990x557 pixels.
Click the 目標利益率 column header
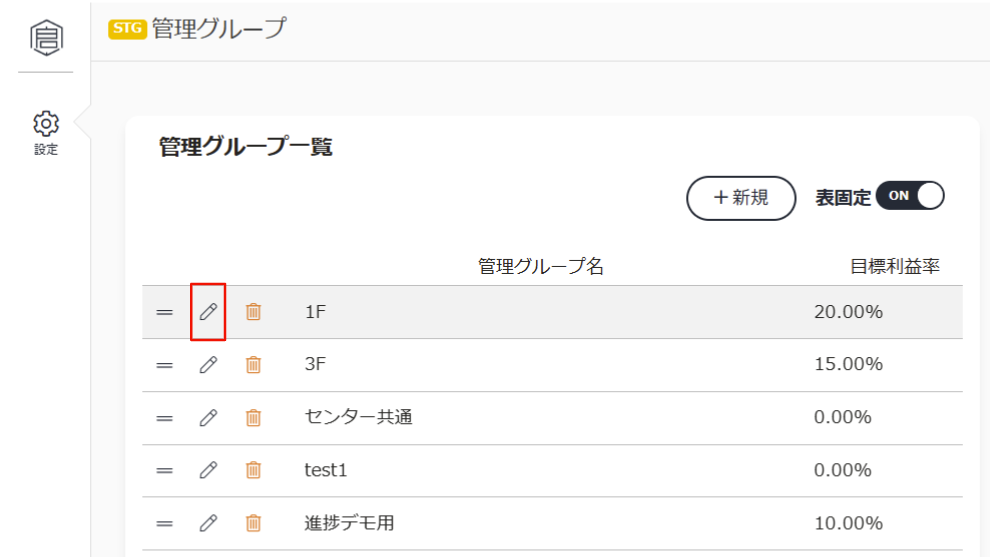(x=895, y=267)
